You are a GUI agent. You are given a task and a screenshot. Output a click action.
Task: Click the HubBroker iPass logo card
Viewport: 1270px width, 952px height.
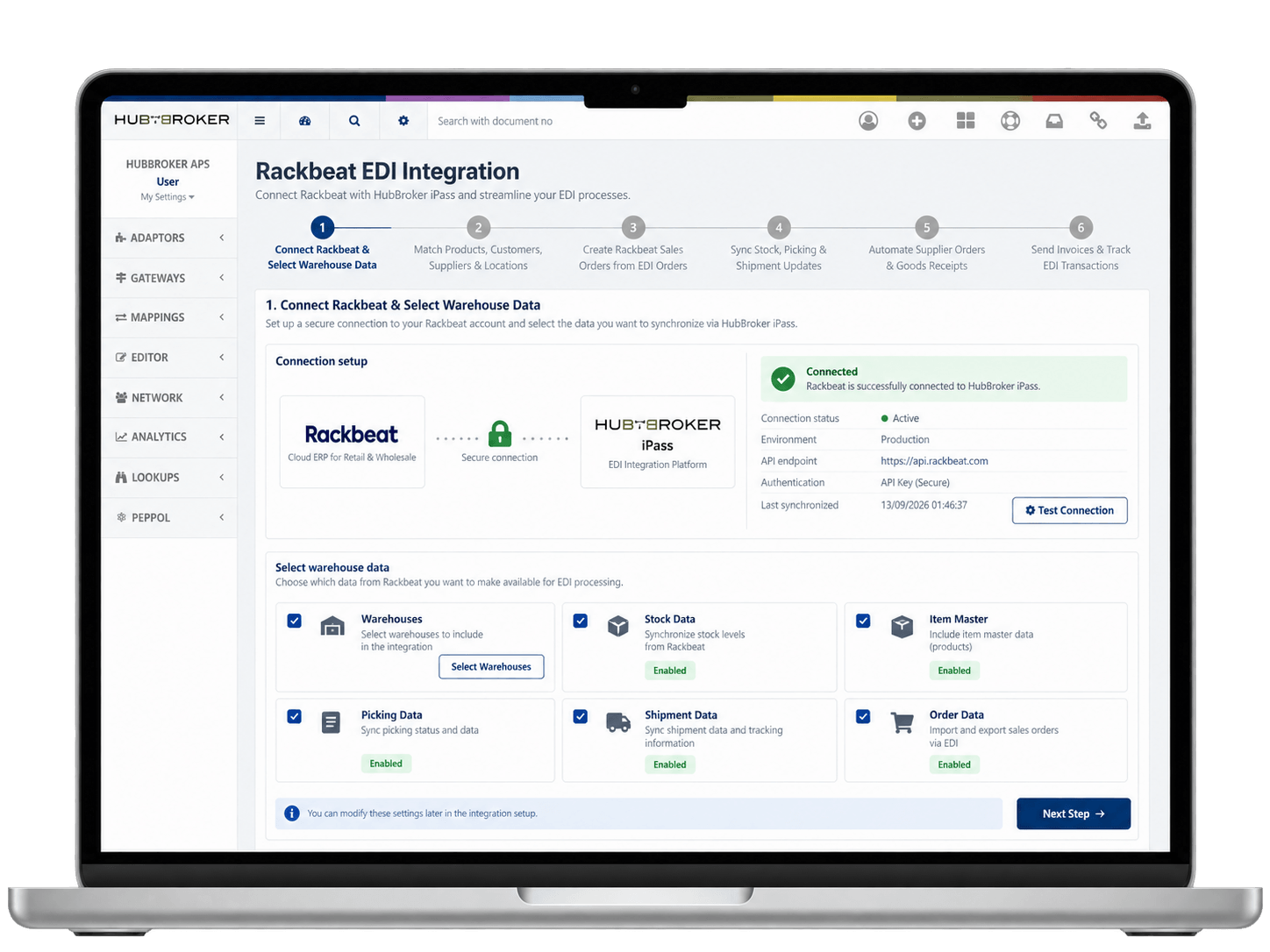[658, 442]
